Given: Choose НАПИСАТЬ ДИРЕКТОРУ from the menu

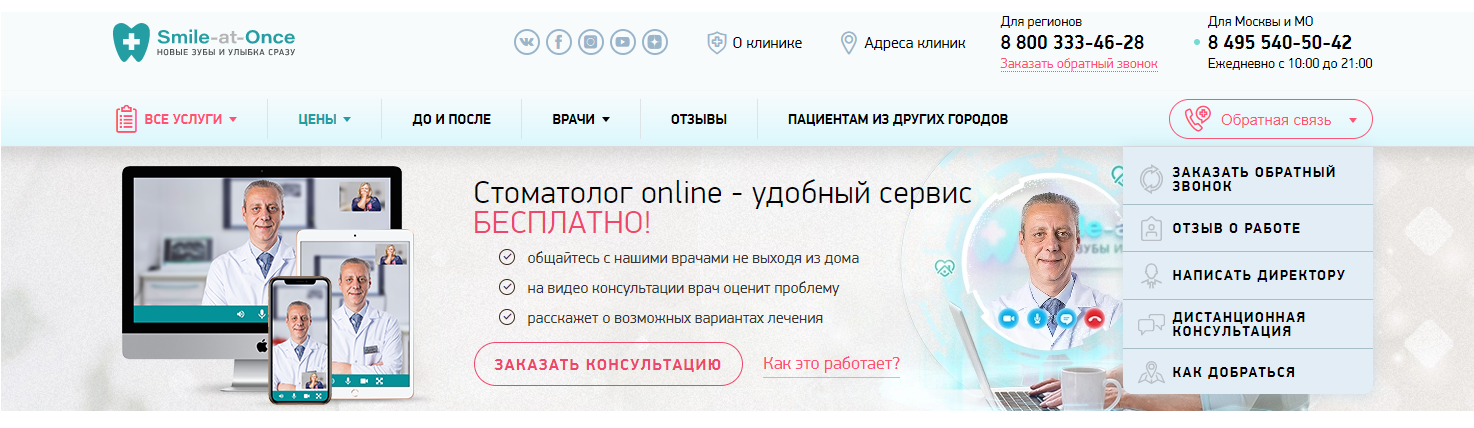Looking at the screenshot, I should [1258, 275].
